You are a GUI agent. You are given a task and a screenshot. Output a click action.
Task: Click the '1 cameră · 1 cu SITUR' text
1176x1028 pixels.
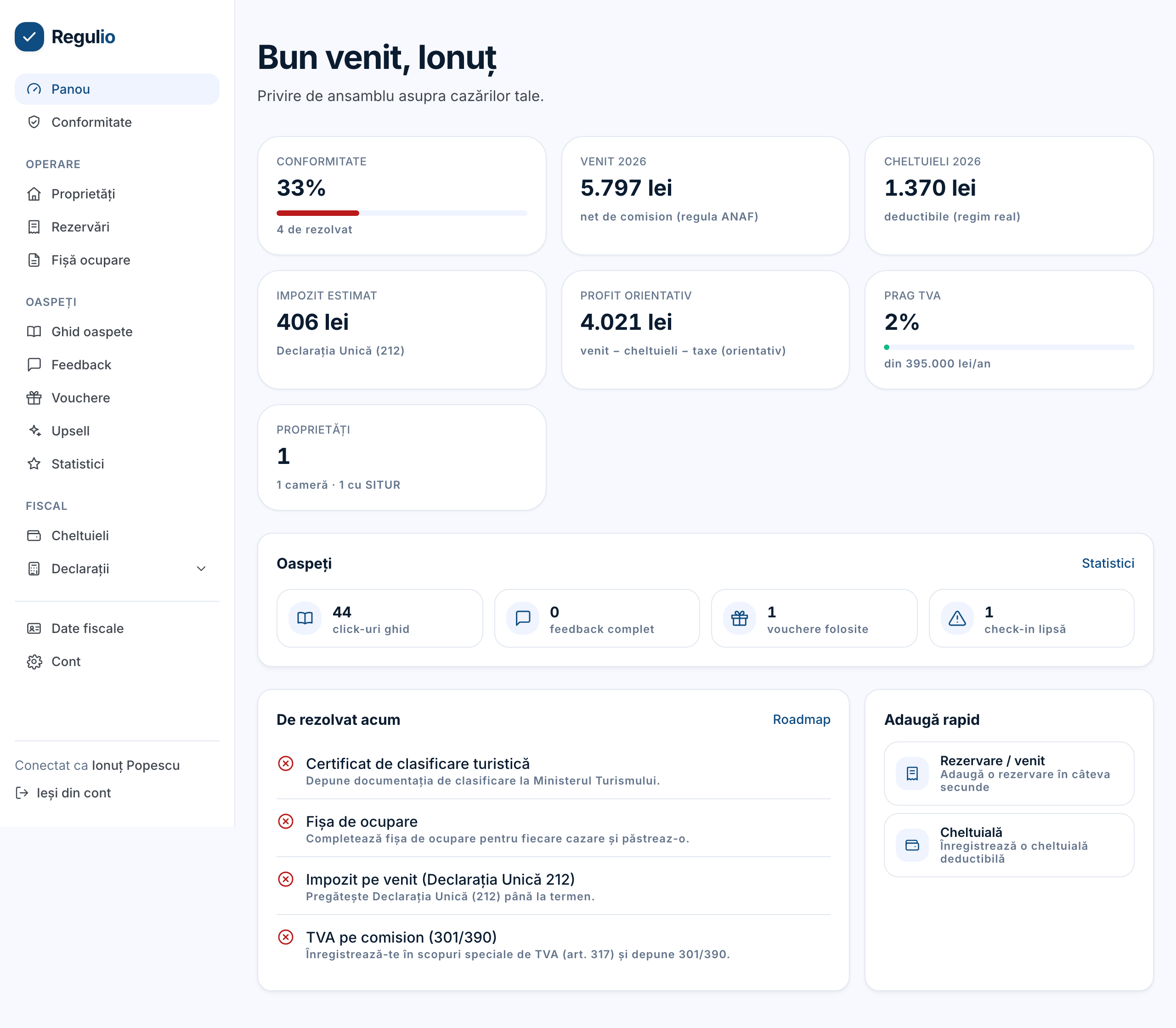[x=338, y=485]
